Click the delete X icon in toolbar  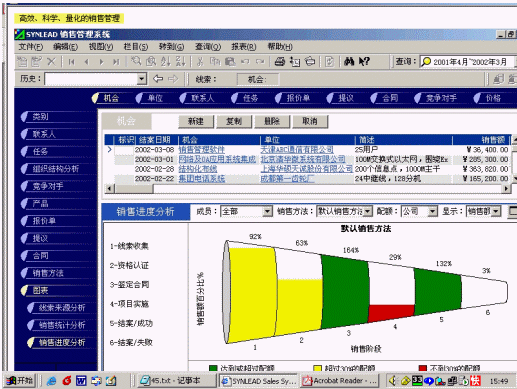[51, 61]
